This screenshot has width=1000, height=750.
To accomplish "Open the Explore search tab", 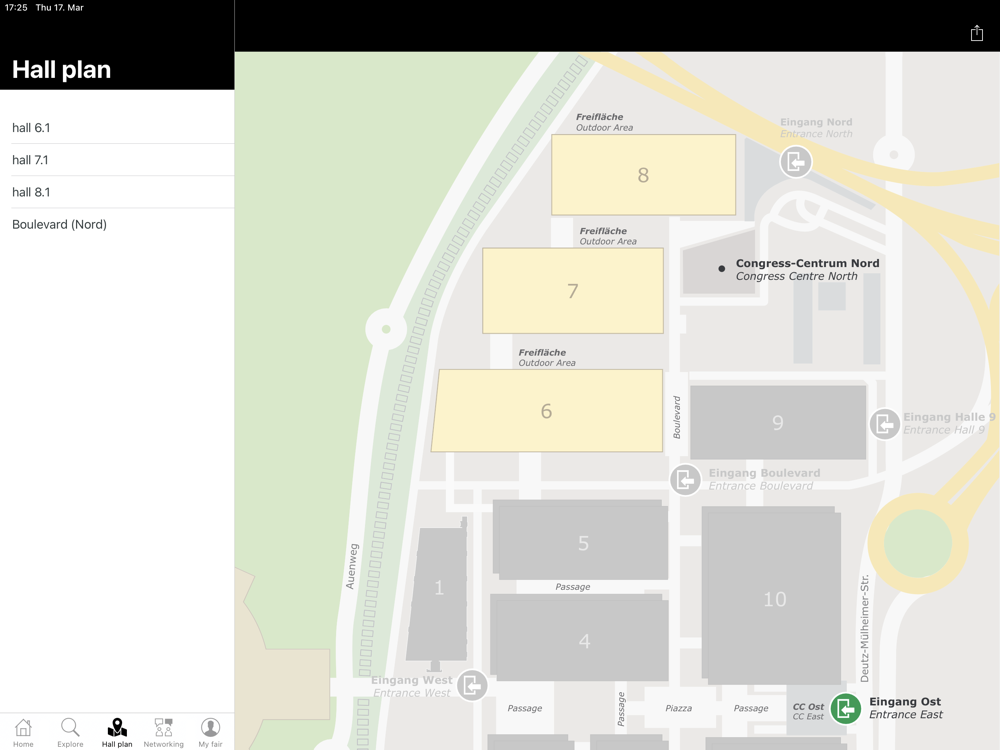I will 70,731.
